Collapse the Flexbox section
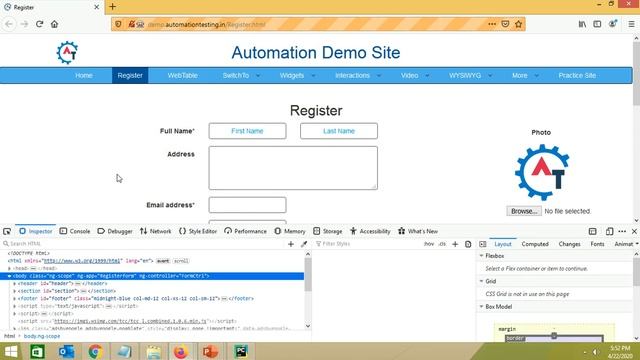 point(481,256)
